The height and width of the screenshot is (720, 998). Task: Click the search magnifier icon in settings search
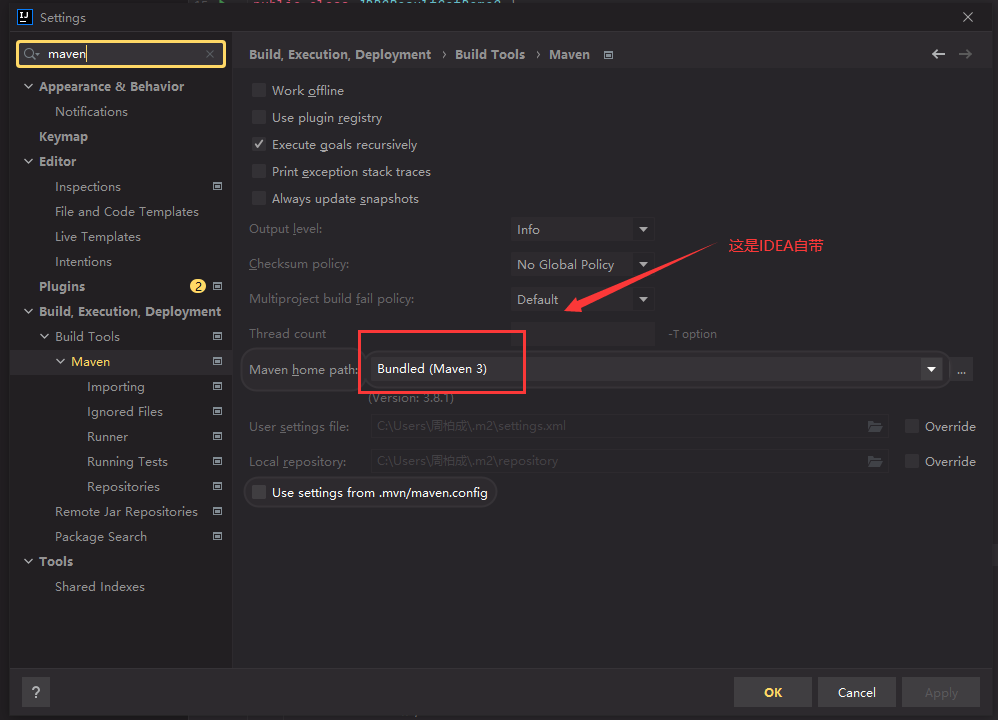point(31,54)
